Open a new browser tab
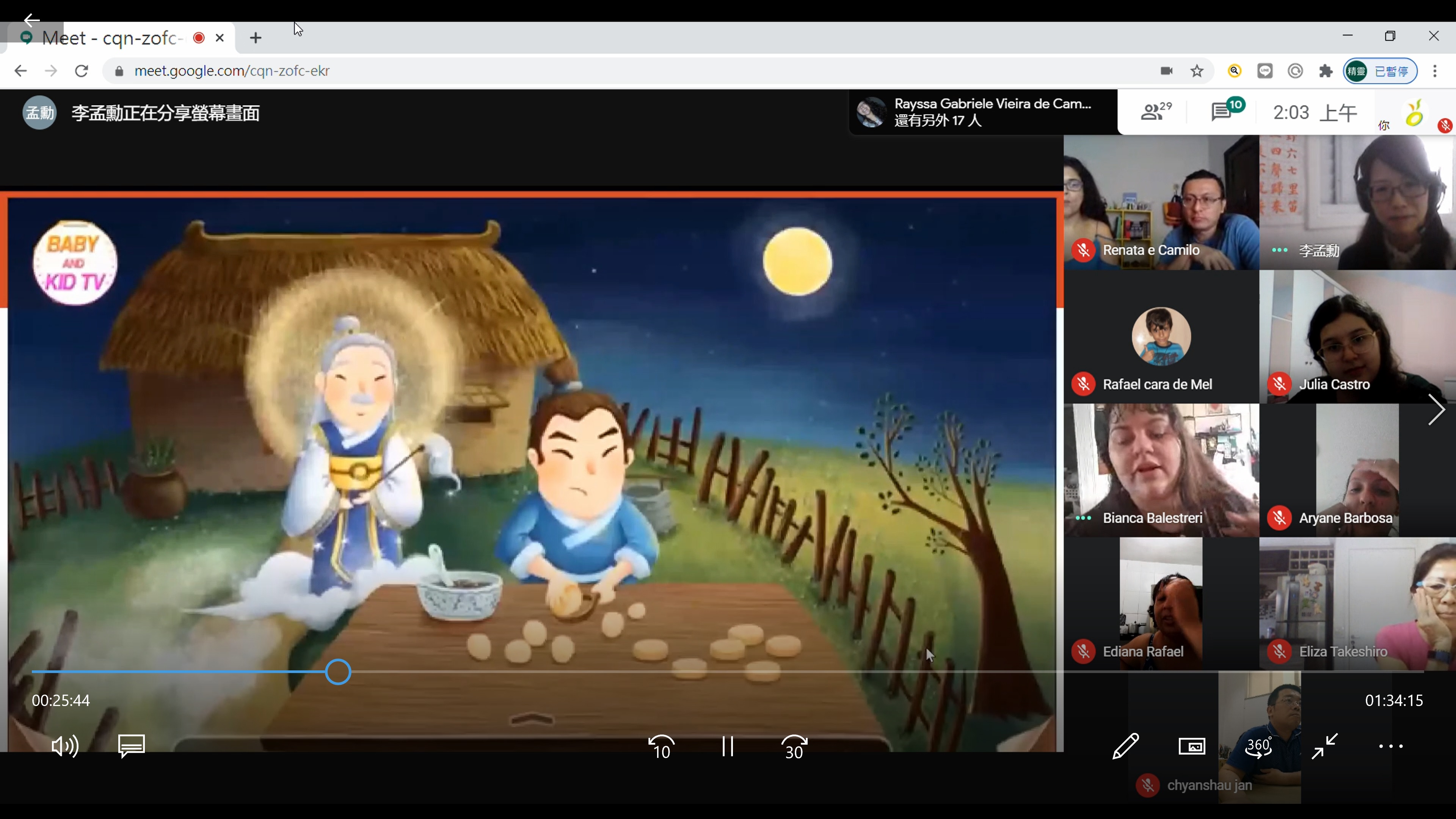The height and width of the screenshot is (819, 1456). [256, 38]
